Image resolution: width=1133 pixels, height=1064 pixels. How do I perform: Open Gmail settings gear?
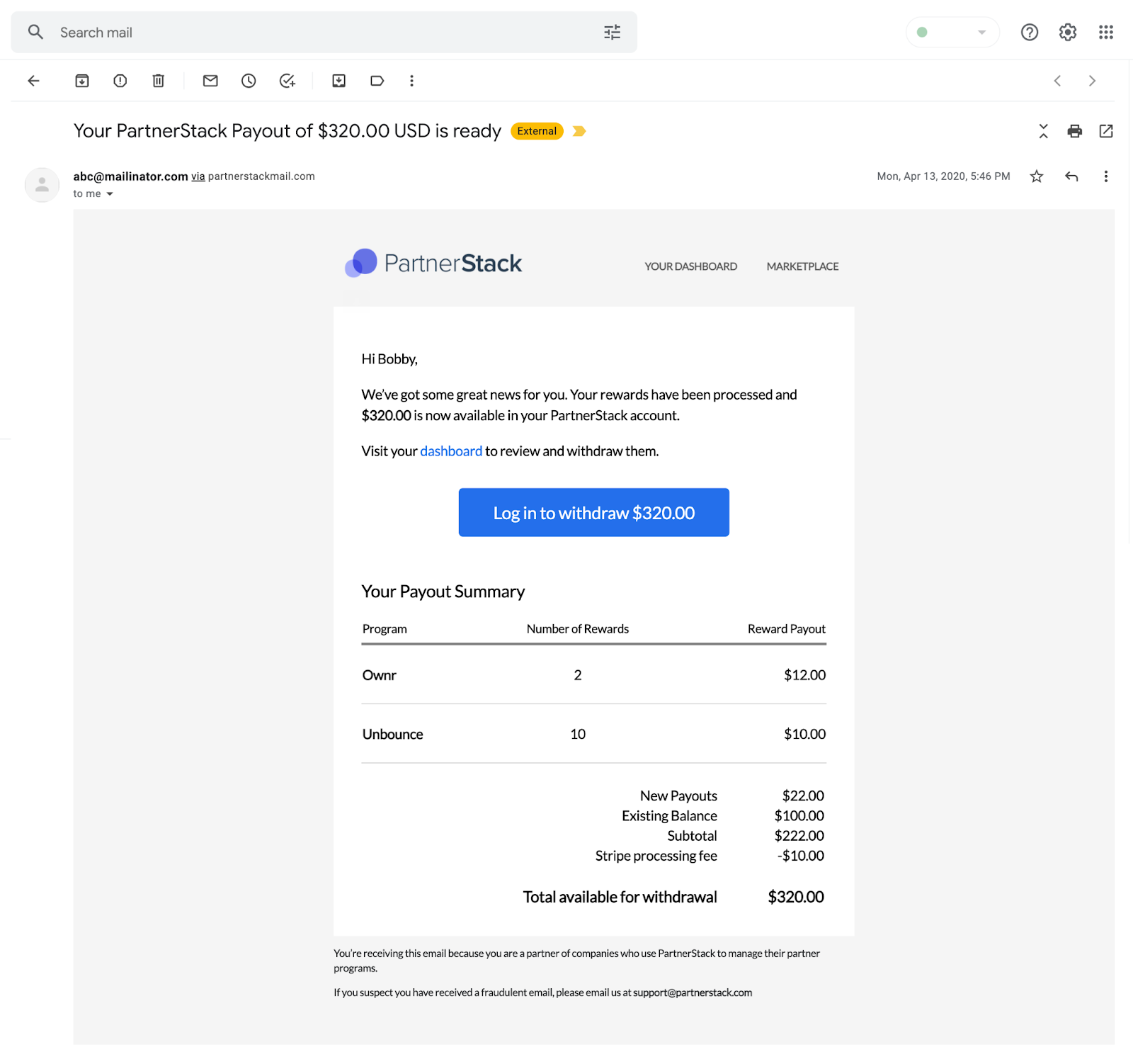[1067, 32]
